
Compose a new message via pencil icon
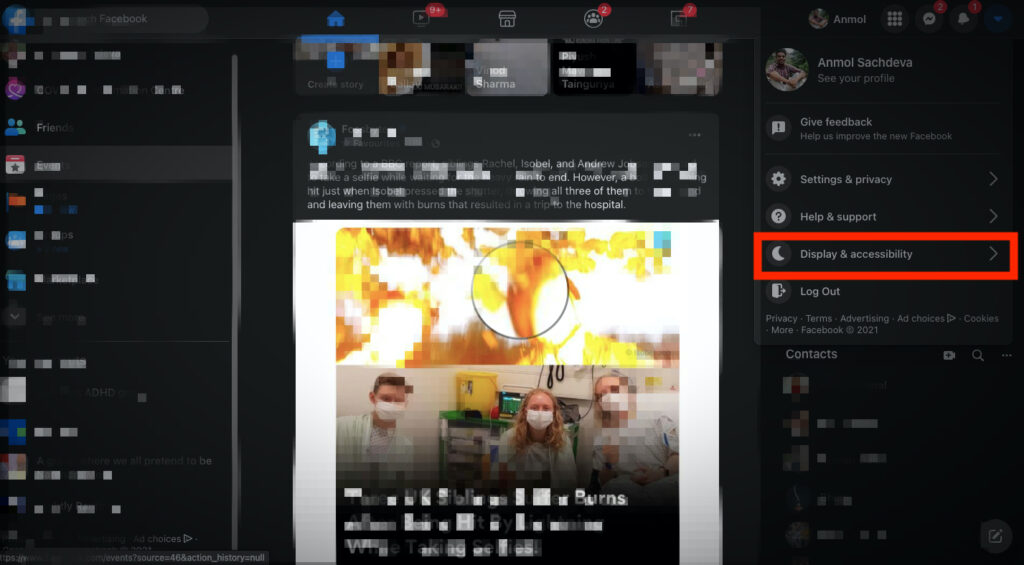click(x=995, y=535)
